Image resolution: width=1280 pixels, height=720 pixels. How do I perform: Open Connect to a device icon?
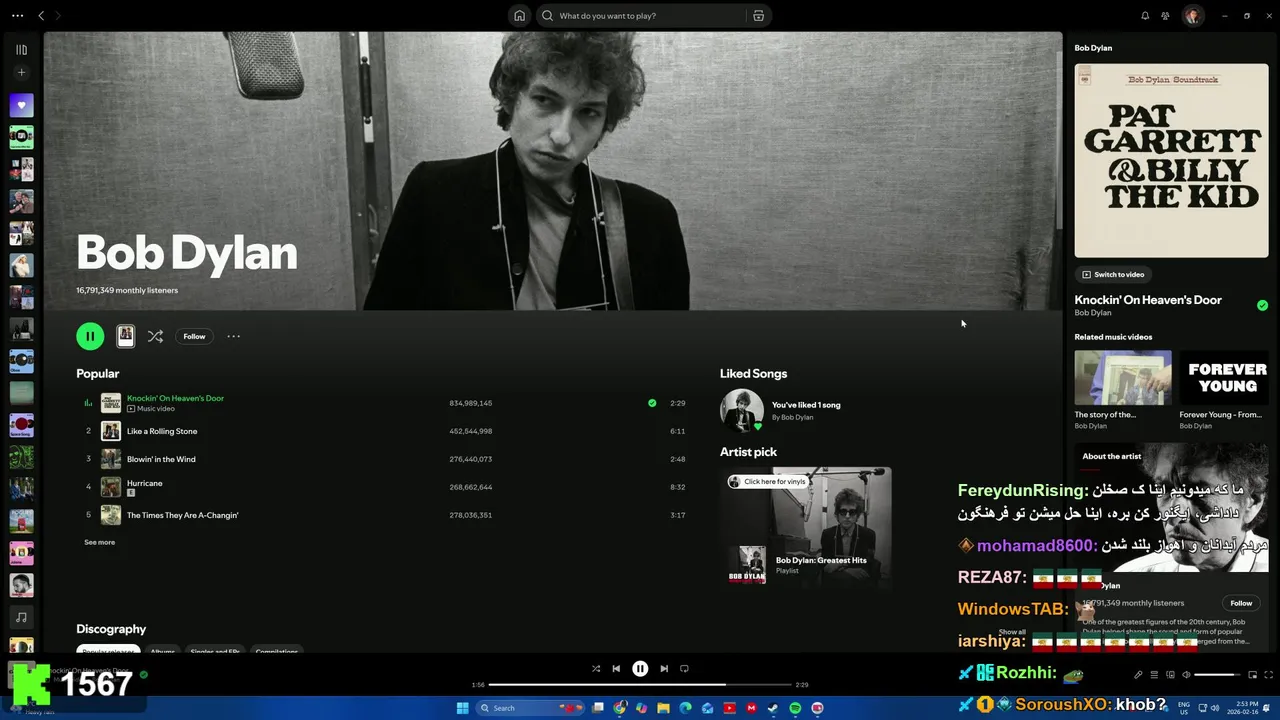pos(1170,675)
